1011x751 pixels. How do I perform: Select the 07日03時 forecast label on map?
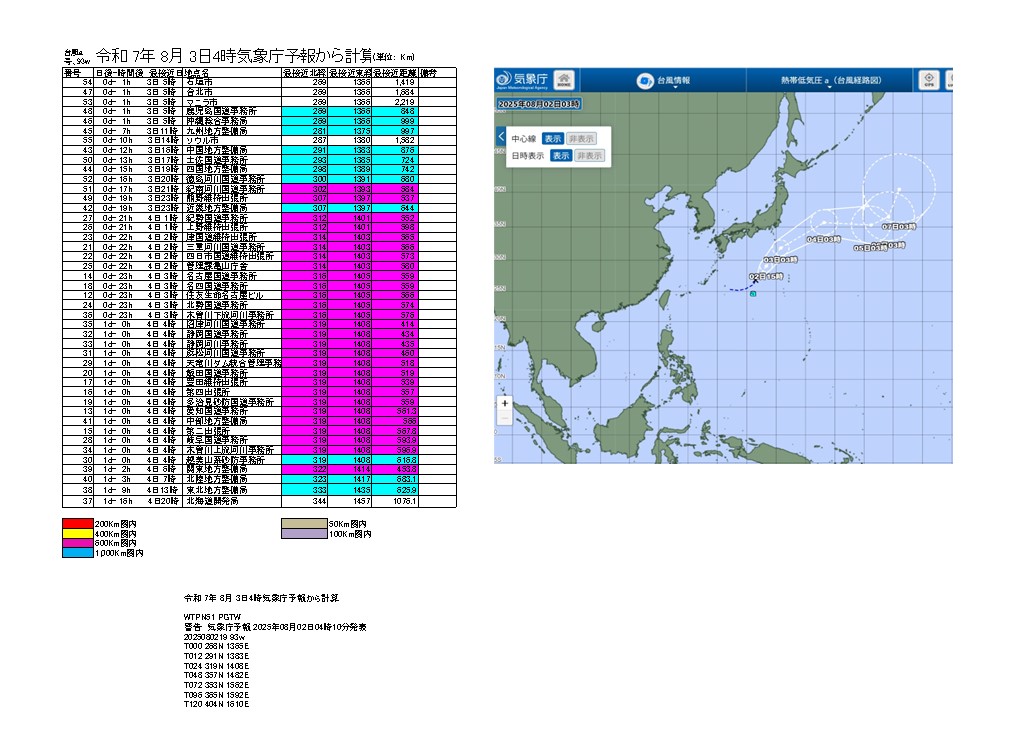point(899,226)
